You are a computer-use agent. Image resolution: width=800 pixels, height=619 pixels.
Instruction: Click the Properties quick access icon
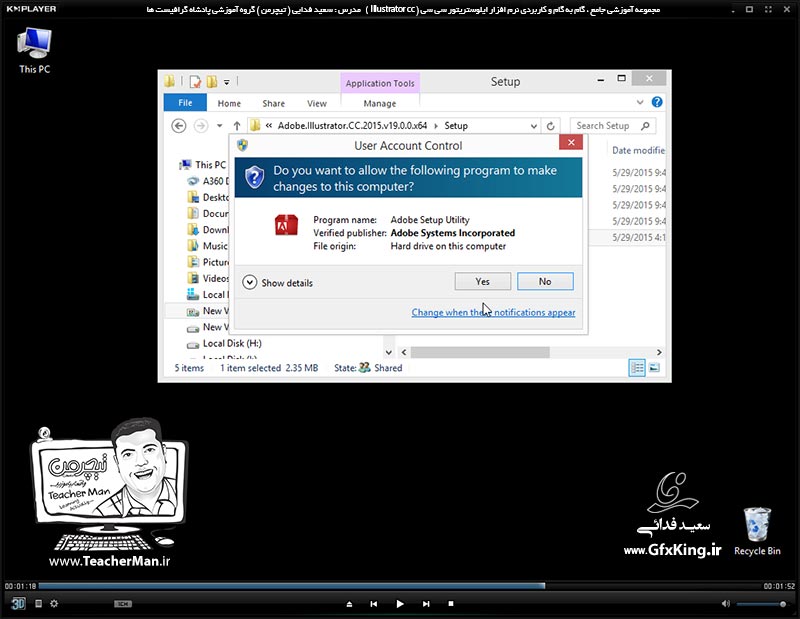(x=195, y=82)
